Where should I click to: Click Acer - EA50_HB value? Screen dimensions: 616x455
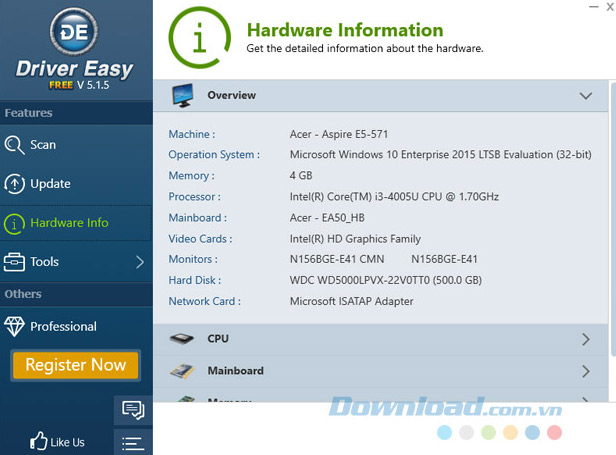(x=327, y=218)
